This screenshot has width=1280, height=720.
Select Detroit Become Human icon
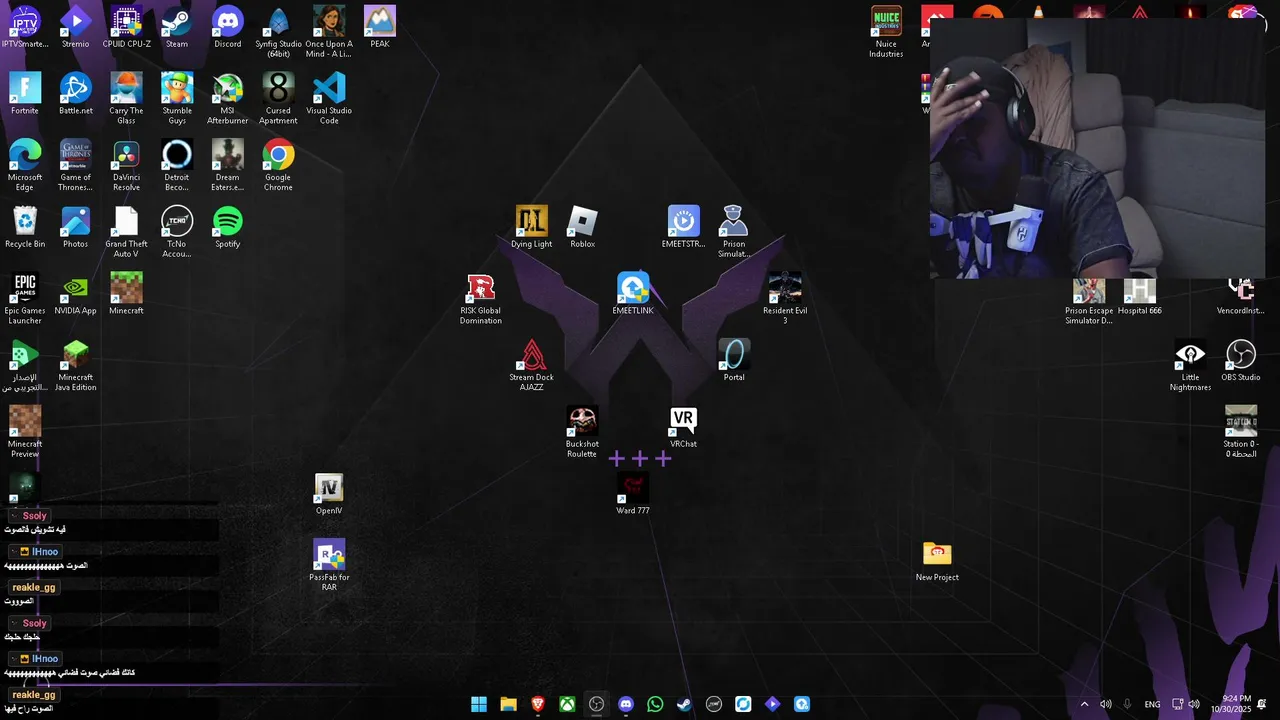[x=177, y=166]
